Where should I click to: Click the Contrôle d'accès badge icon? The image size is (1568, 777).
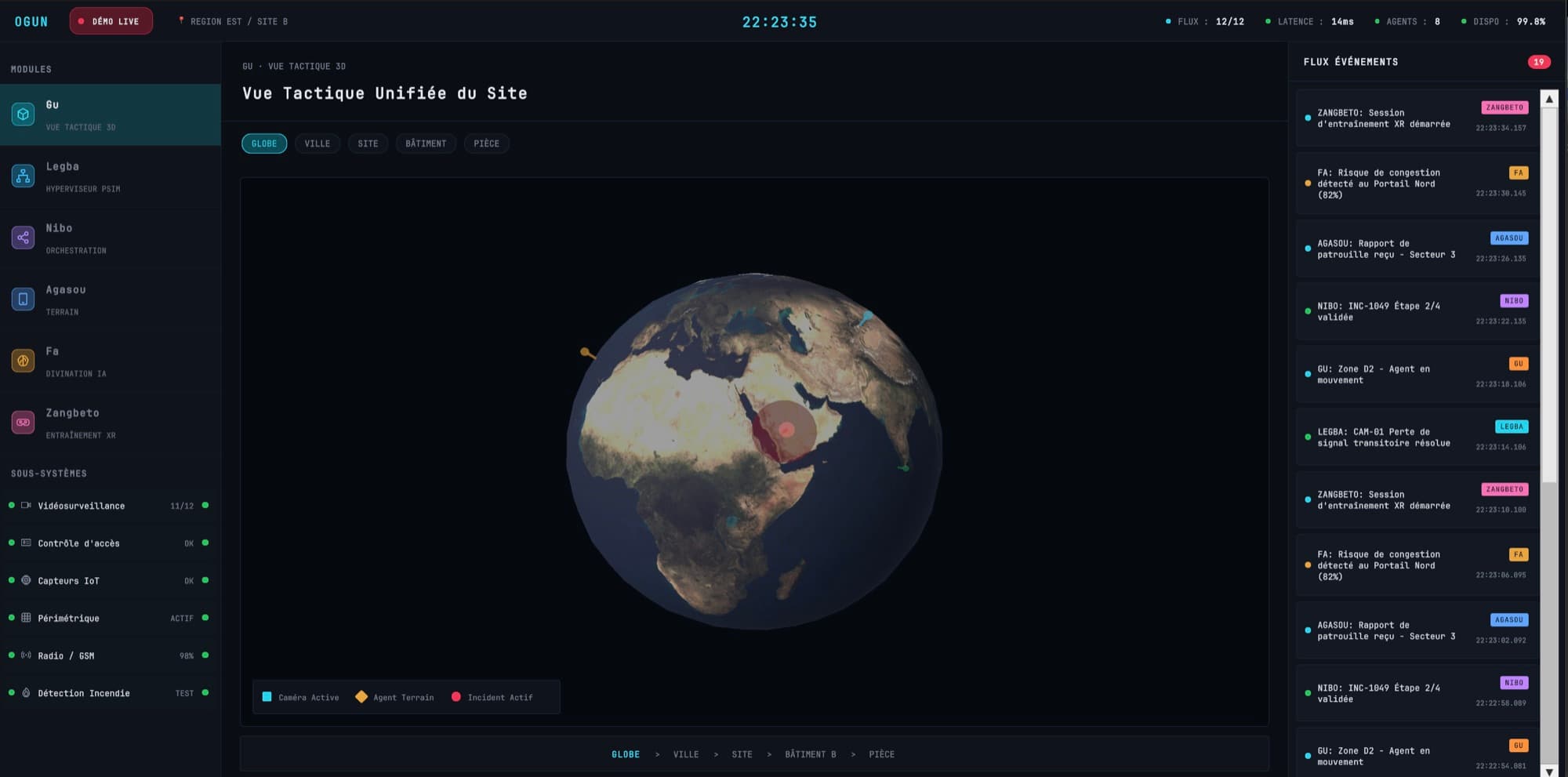[x=26, y=543]
